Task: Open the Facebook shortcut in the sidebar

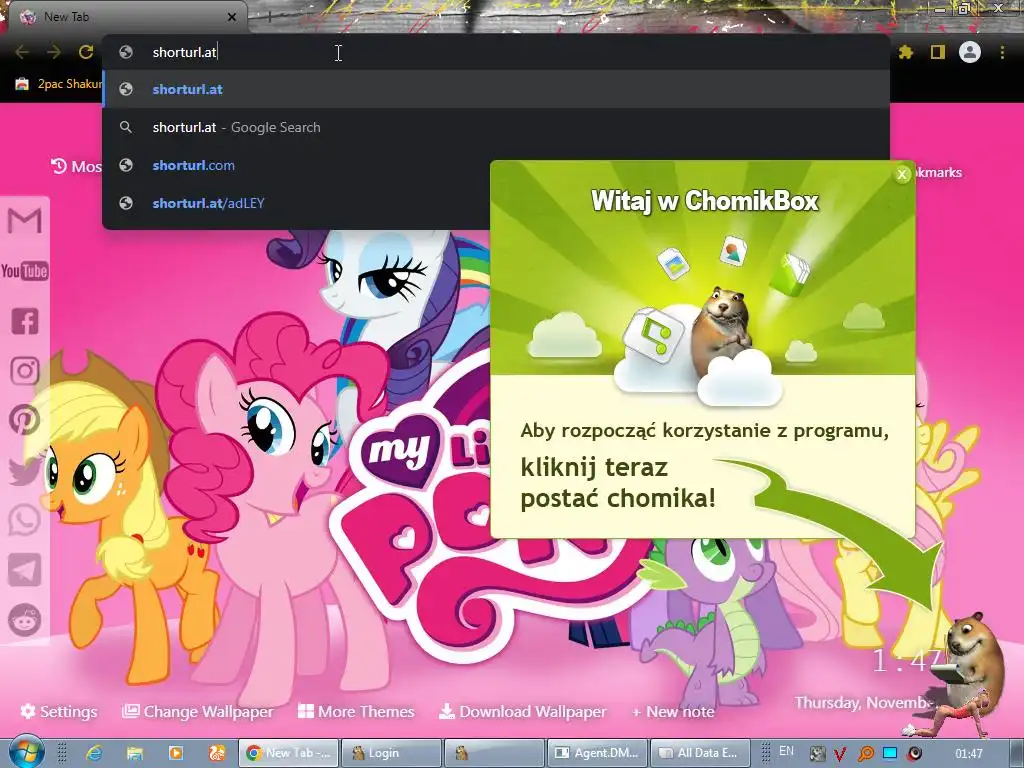Action: click(x=25, y=321)
